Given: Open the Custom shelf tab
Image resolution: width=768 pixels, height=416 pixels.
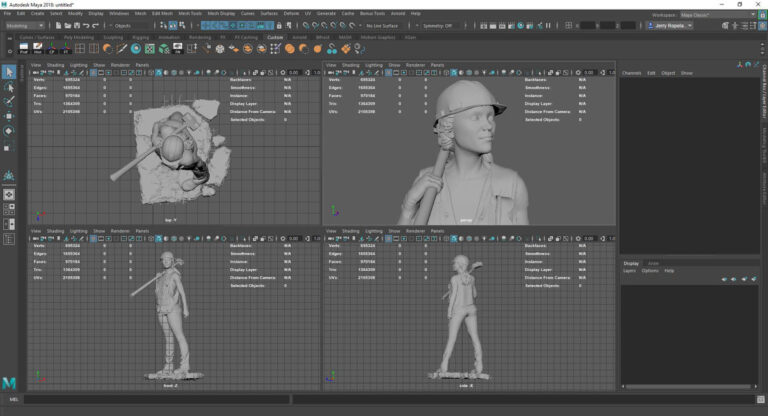Looking at the screenshot, I should (275, 37).
